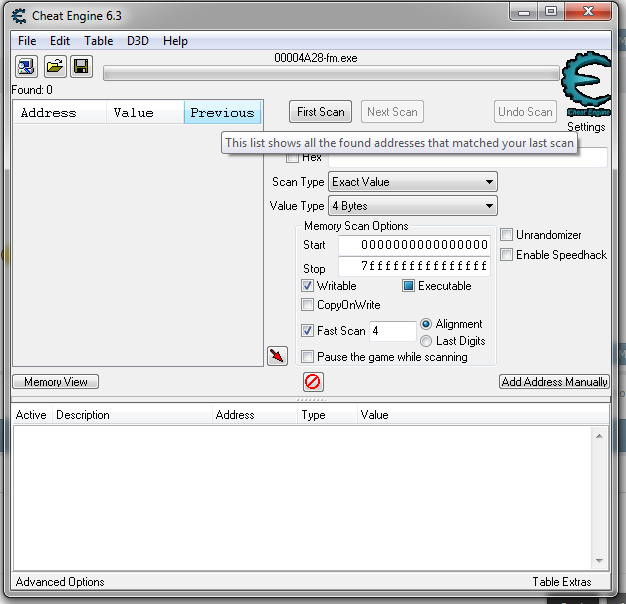626x604 pixels.
Task: Click the scan value input field
Action: [x=468, y=157]
